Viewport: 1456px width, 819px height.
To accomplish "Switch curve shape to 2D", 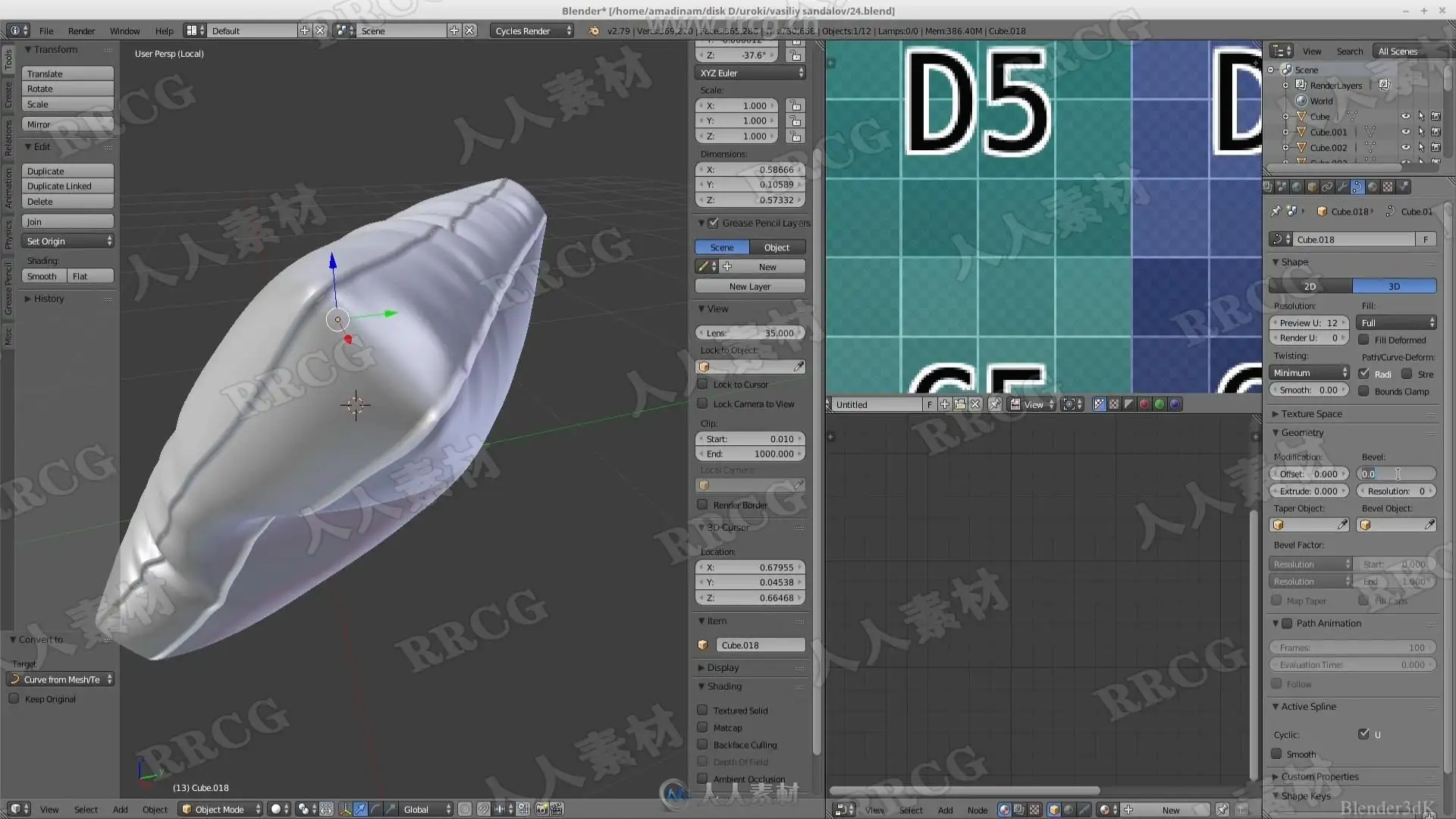I will click(1310, 286).
